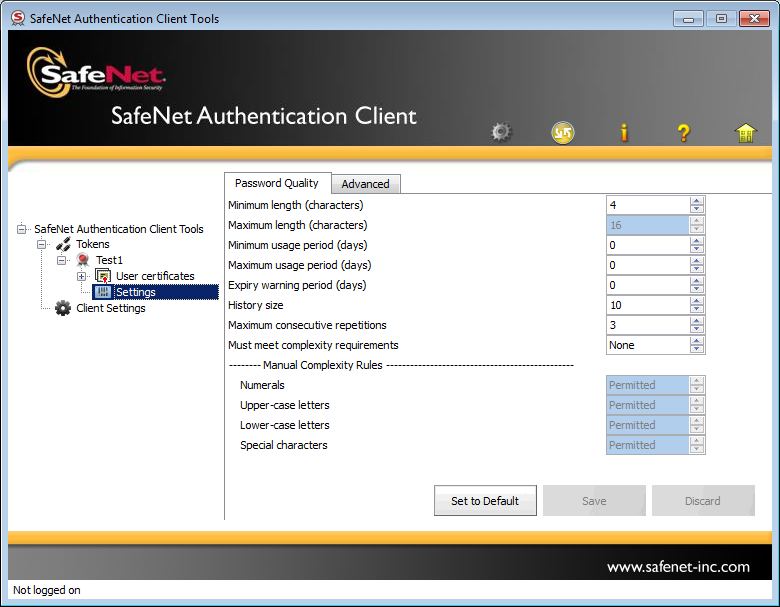Collapse the Test1 tree node
This screenshot has height=607, width=780.
click(x=61, y=260)
